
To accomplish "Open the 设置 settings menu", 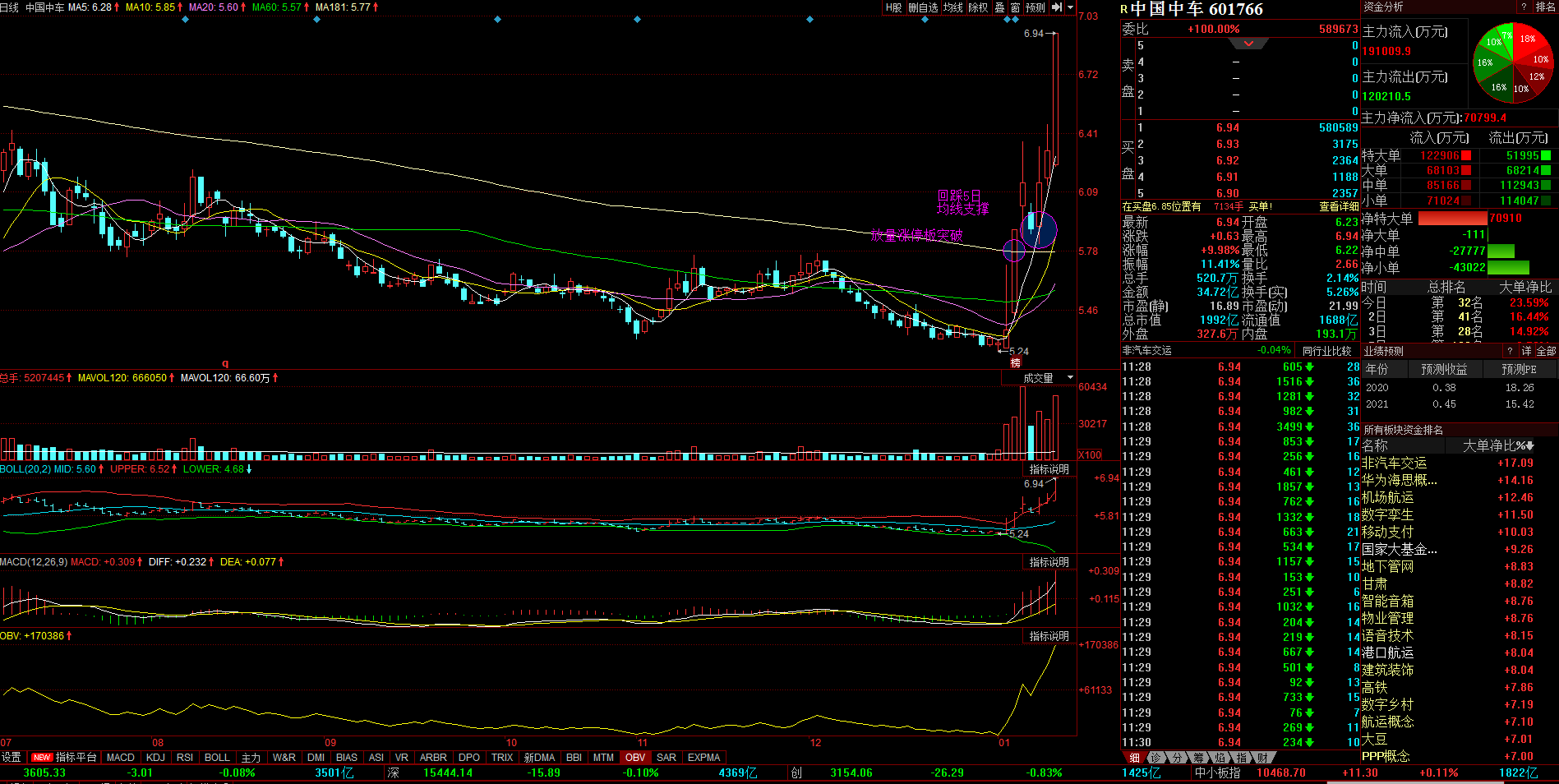I will (x=12, y=758).
